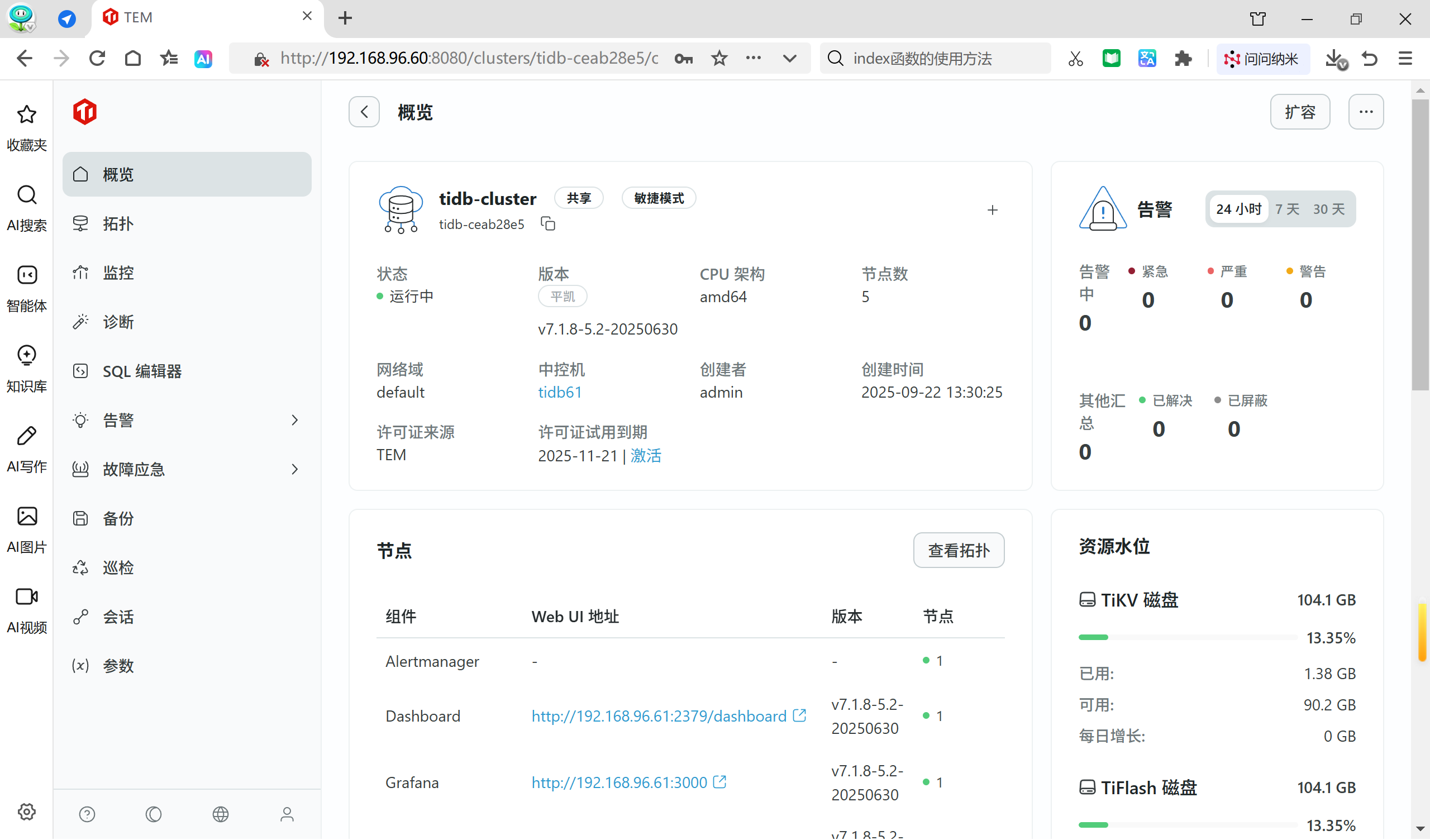Open saved passwords key icon
The height and width of the screenshot is (840, 1430).
pos(684,59)
